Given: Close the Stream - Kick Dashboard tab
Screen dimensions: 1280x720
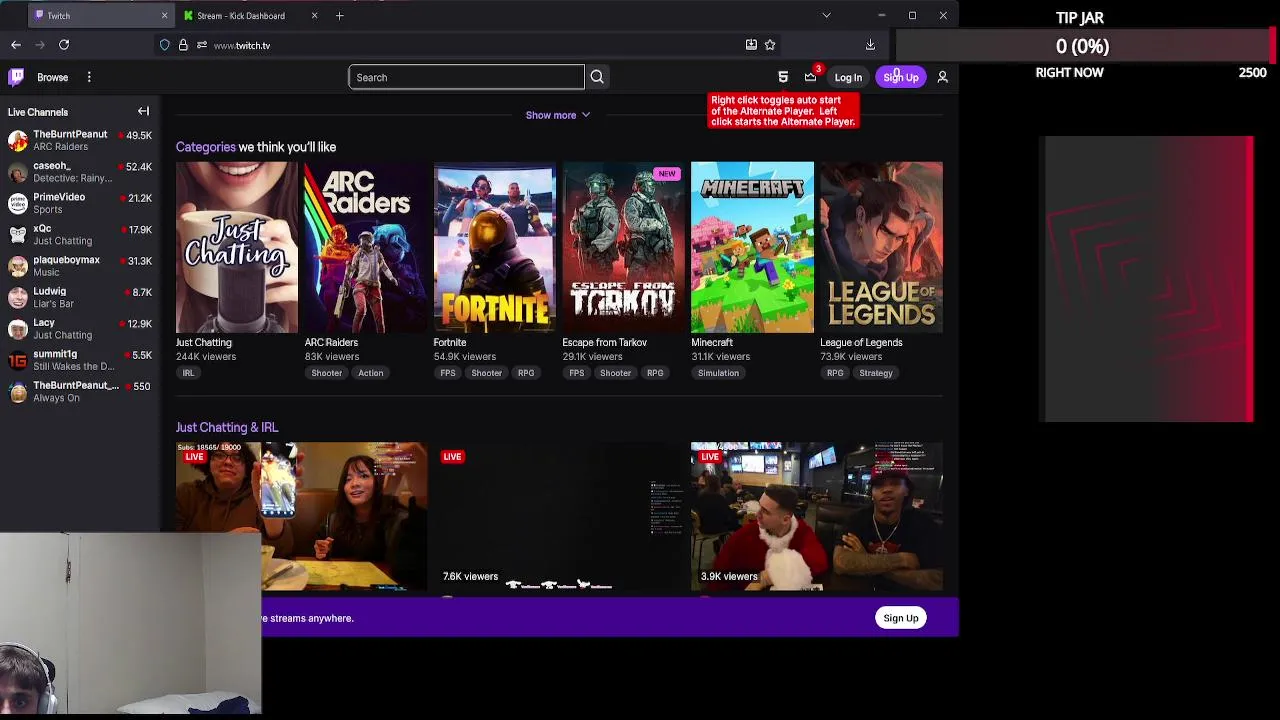Looking at the screenshot, I should point(314,15).
